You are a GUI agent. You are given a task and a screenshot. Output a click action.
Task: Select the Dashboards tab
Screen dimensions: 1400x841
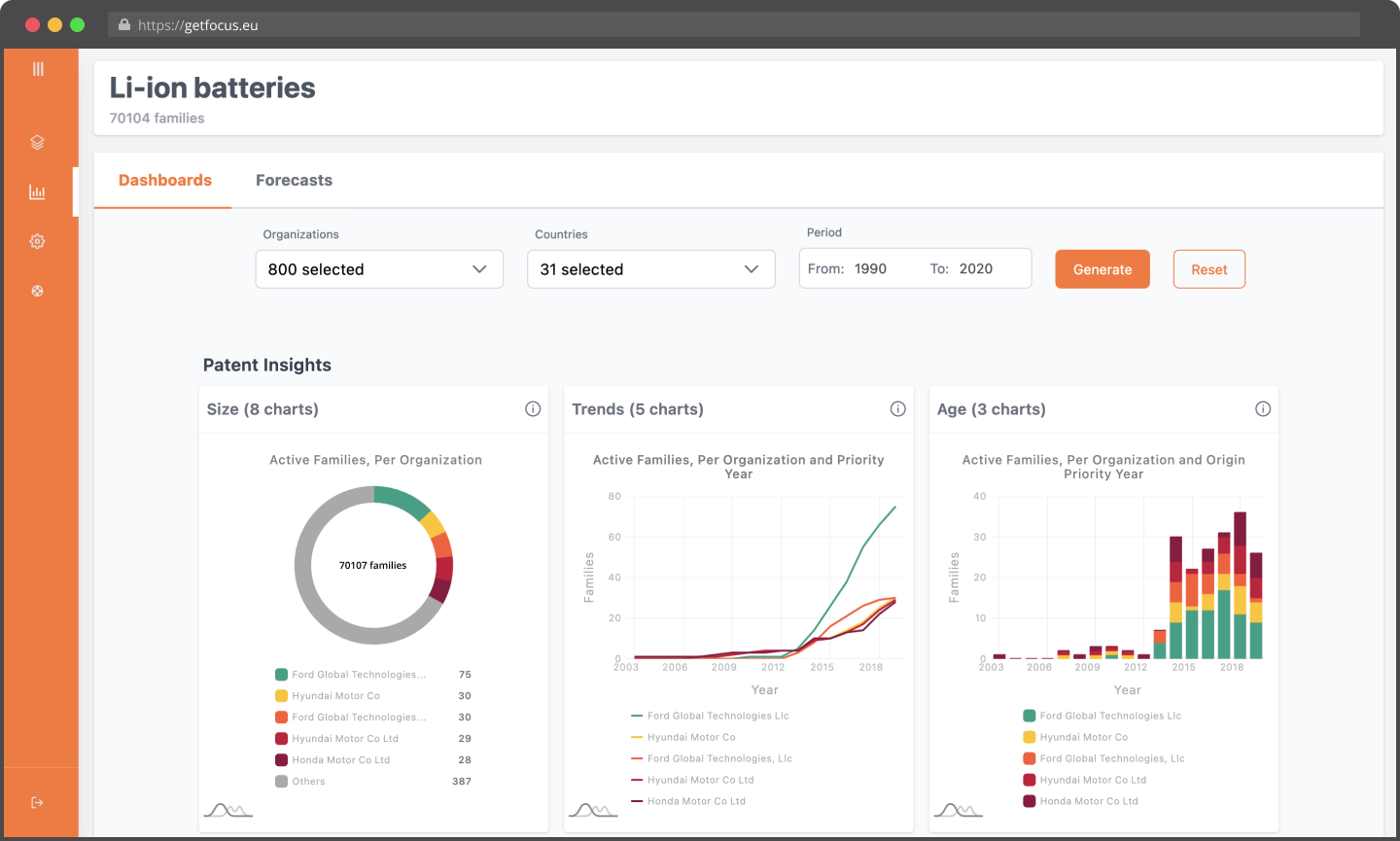165,180
